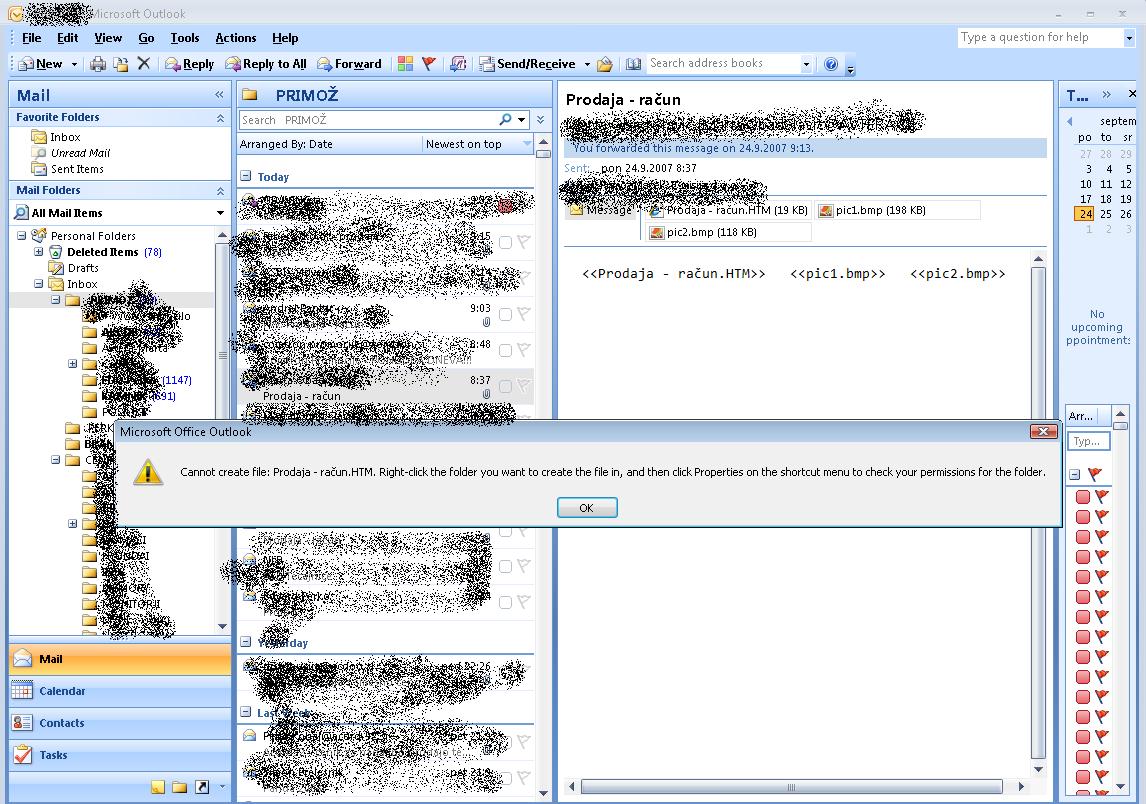The width and height of the screenshot is (1146, 804).
Task: Collapse the Mail Folders section
Action: pos(220,191)
